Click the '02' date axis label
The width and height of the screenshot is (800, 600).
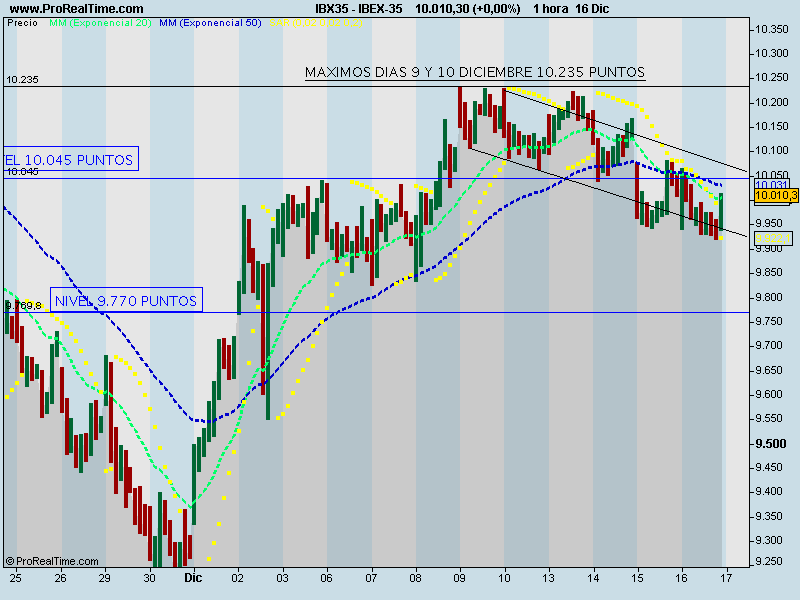click(238, 578)
